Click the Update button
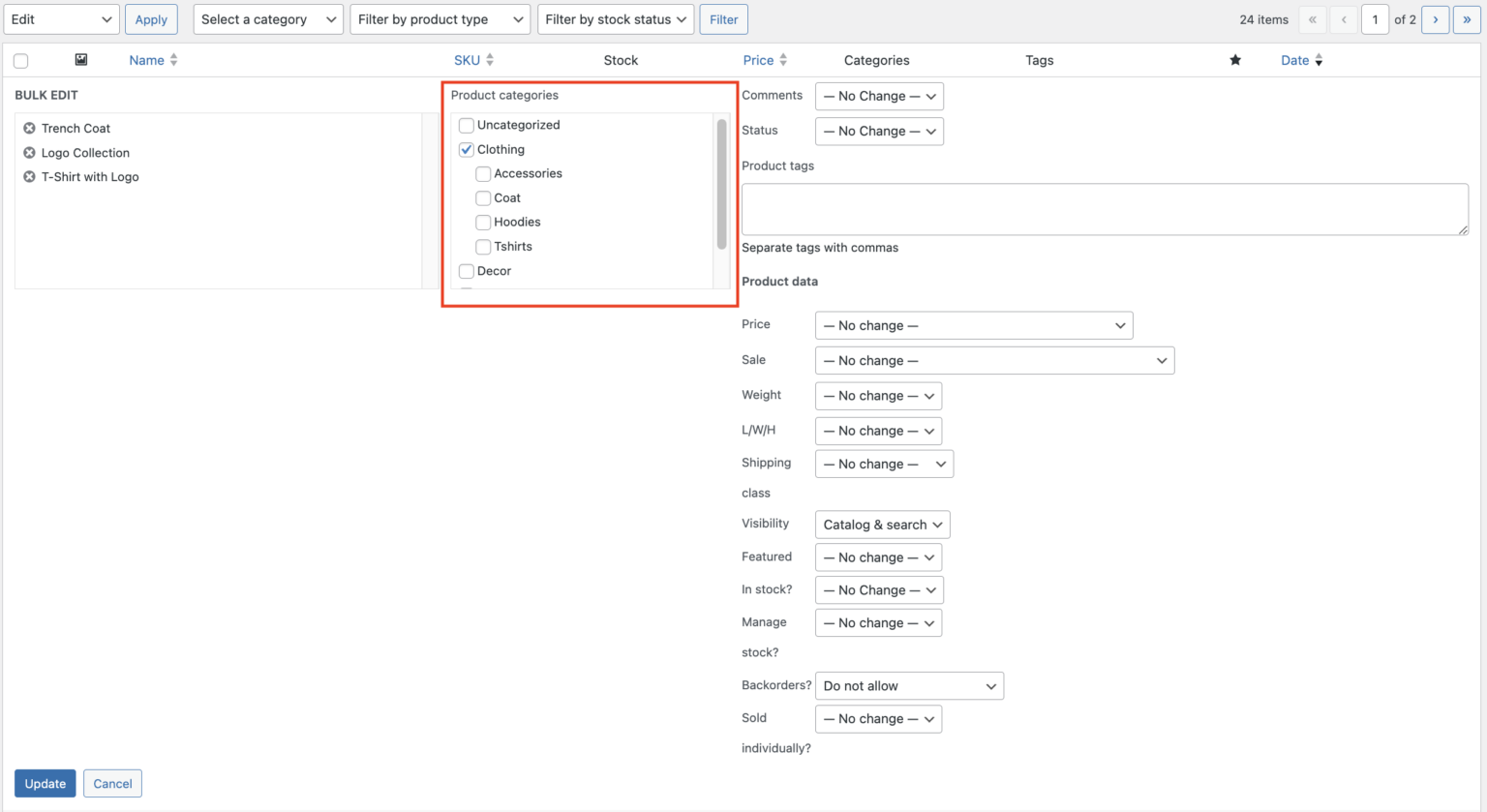The image size is (1487, 812). pos(45,783)
